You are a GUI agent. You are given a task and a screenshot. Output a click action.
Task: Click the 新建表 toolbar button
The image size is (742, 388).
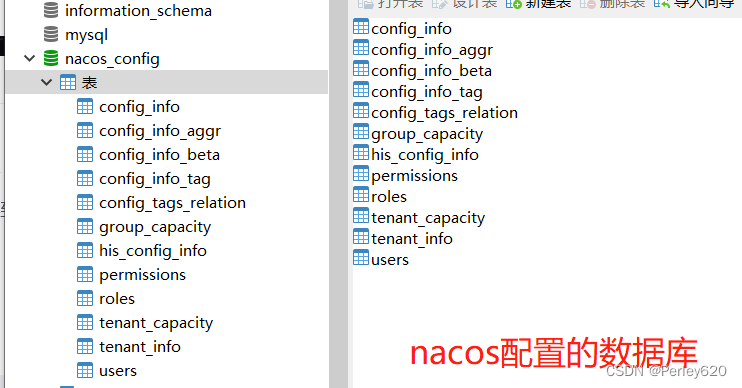[x=539, y=4]
